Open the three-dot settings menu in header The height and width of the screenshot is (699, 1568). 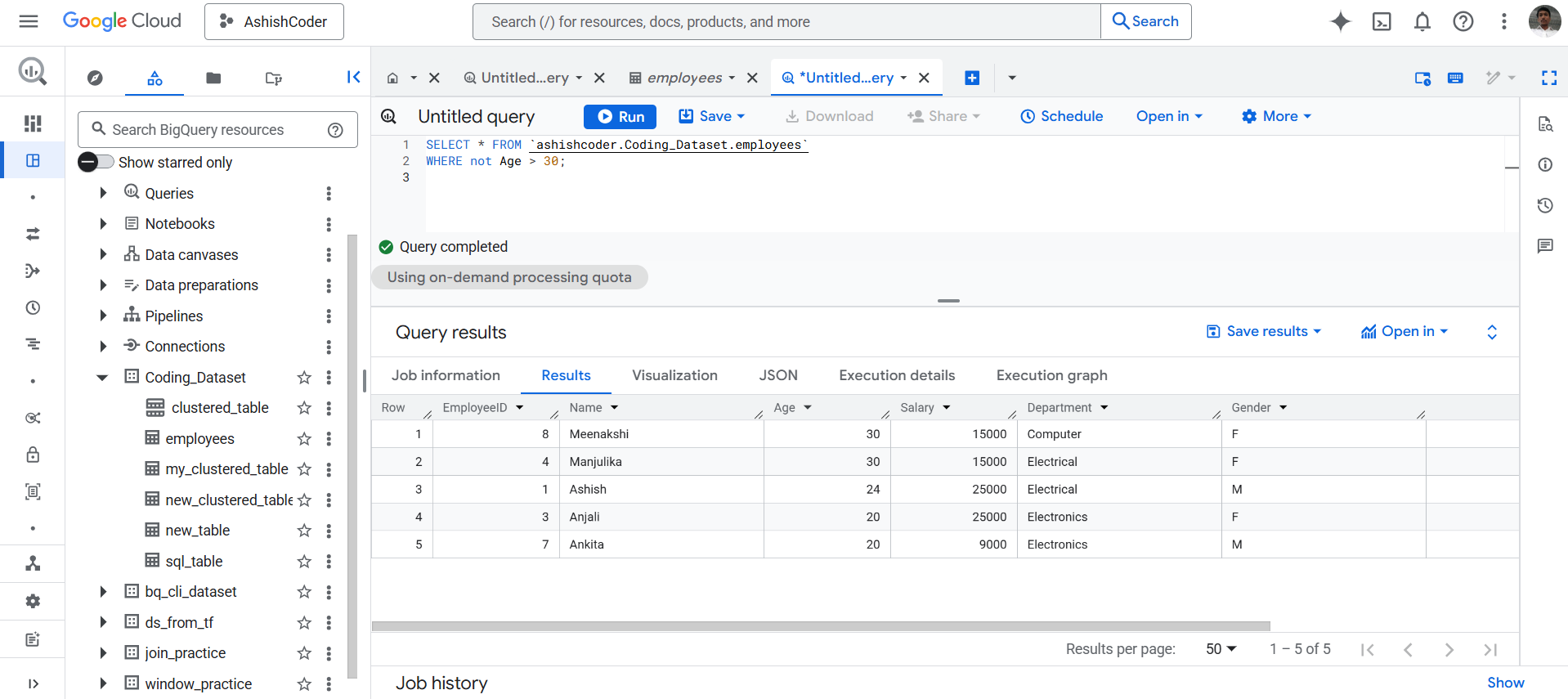point(1504,21)
